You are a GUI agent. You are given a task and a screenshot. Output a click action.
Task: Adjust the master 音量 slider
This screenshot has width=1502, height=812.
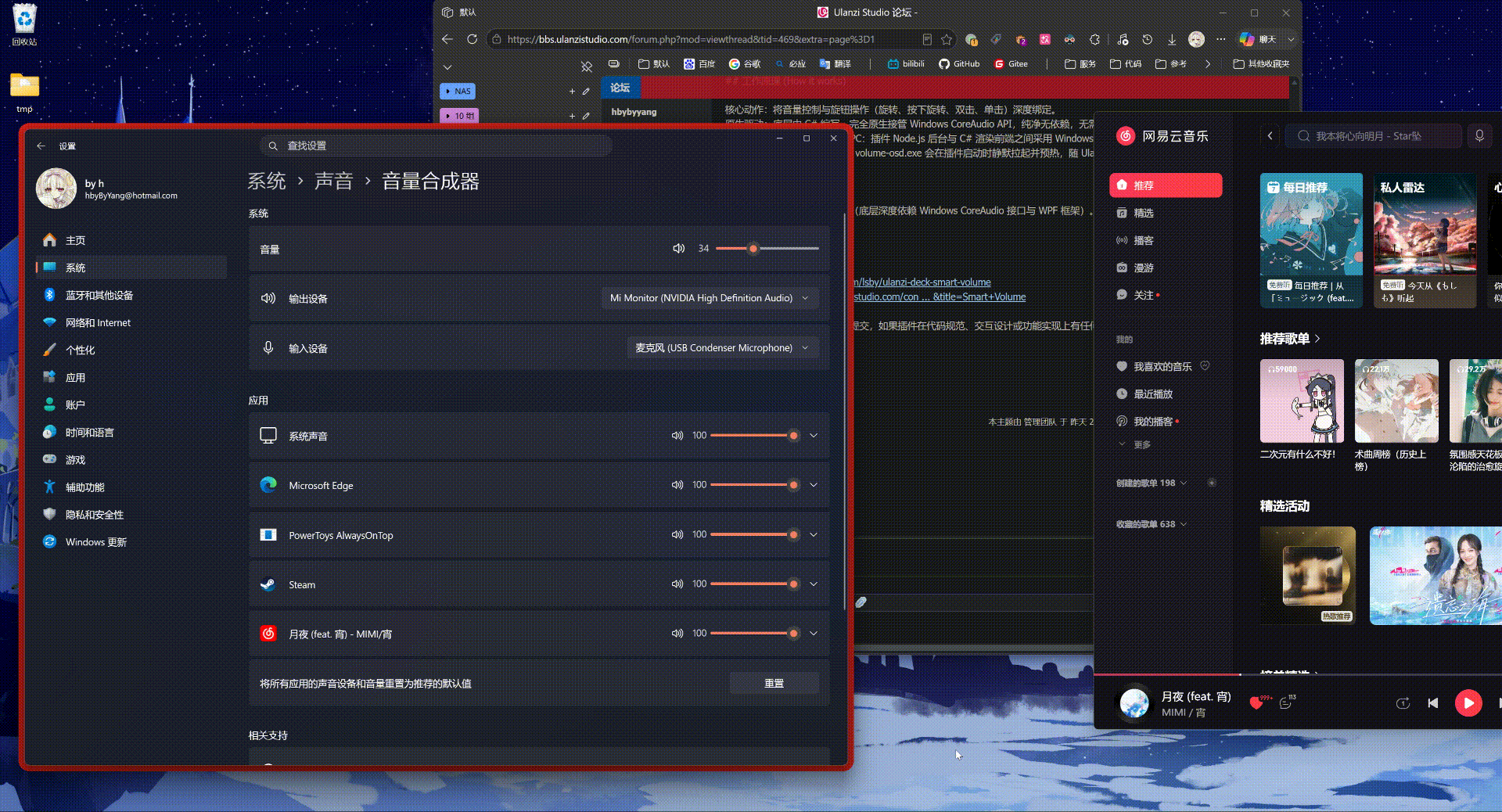(767, 249)
